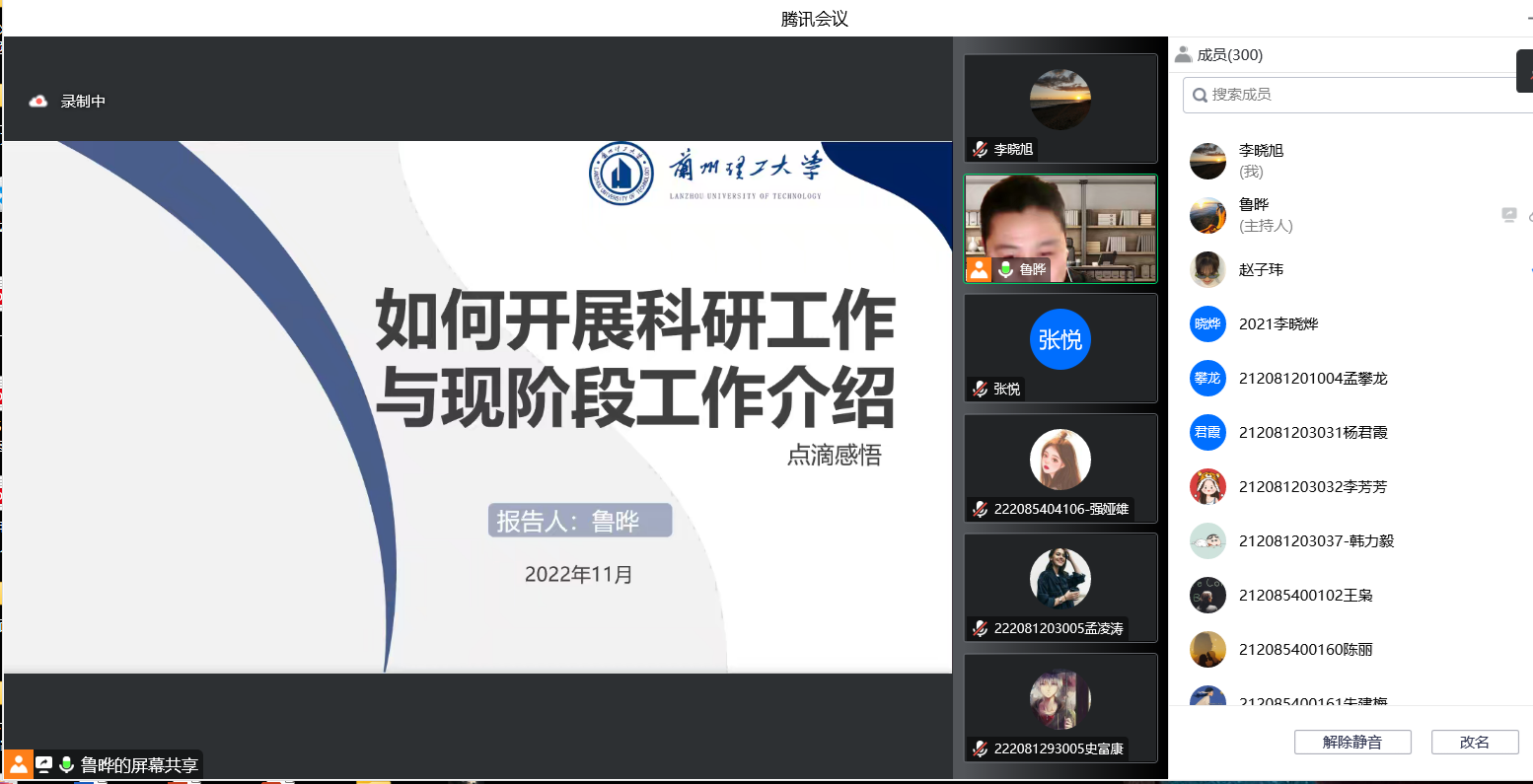Click the members icon in the panel header
This screenshot has height=784, width=1533.
[1184, 55]
